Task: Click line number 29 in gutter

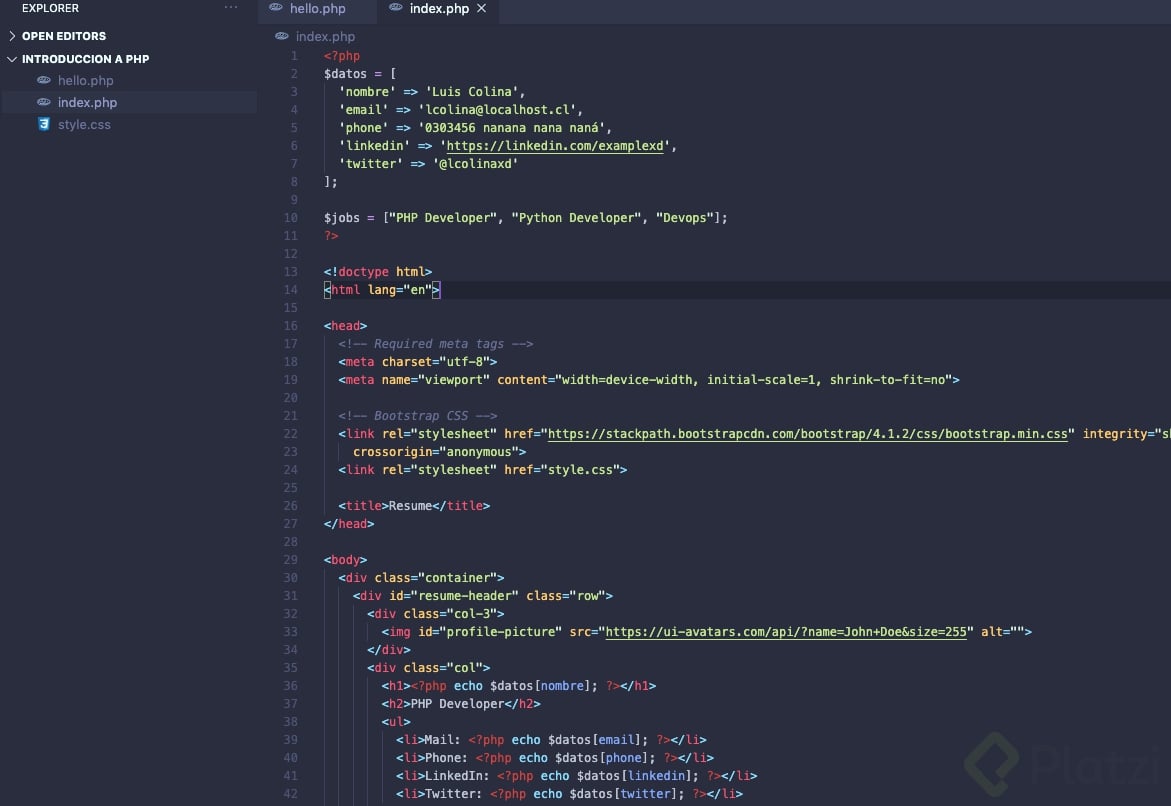Action: (x=291, y=559)
